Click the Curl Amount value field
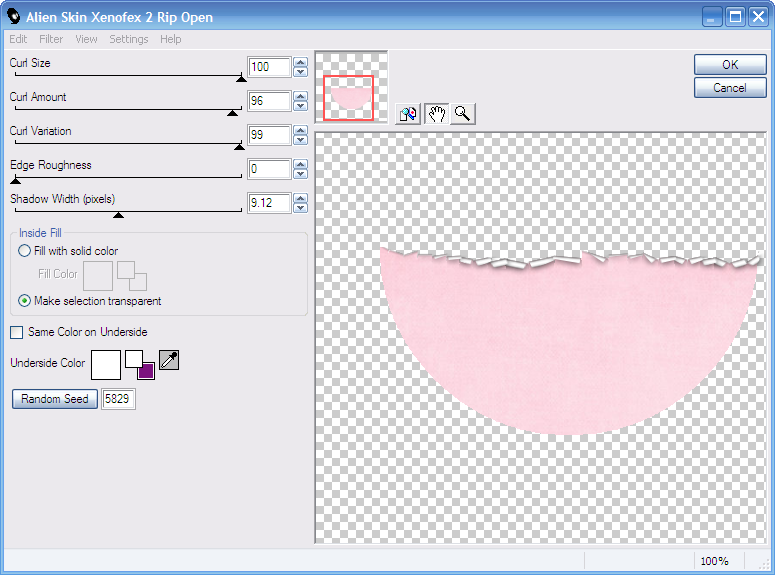 (x=269, y=101)
